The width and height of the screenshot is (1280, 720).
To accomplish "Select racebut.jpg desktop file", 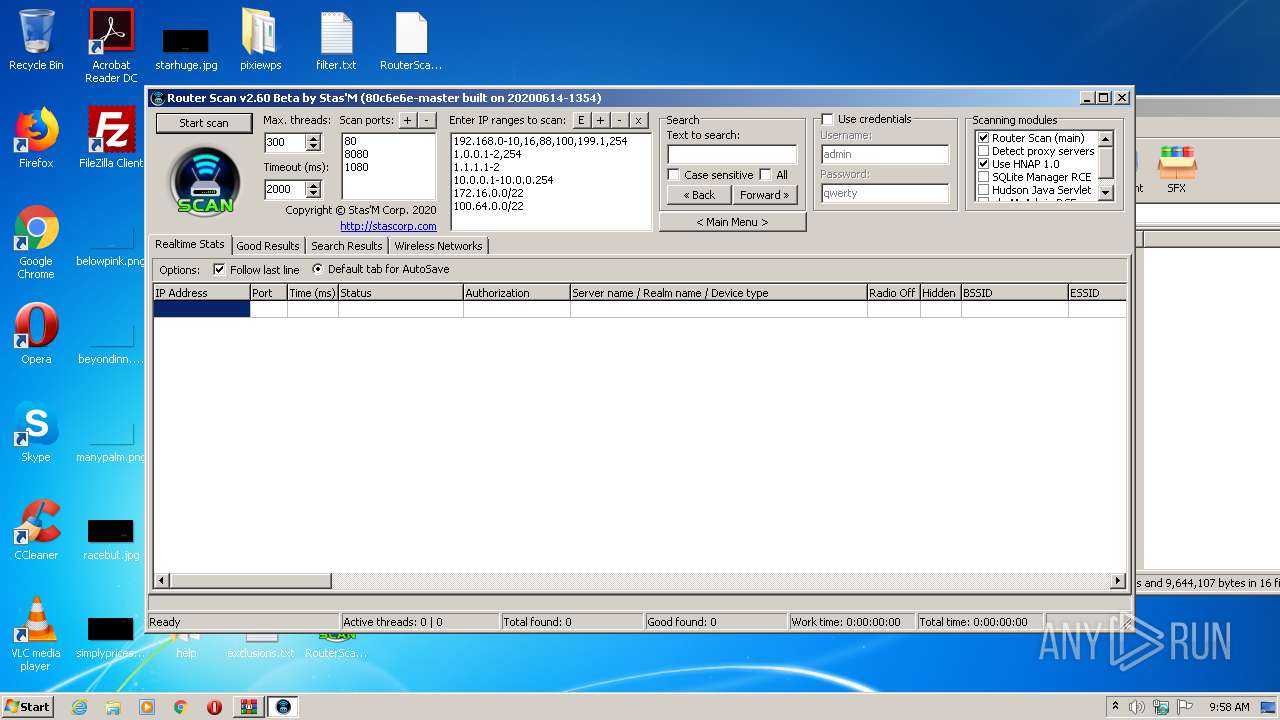I will click(111, 539).
